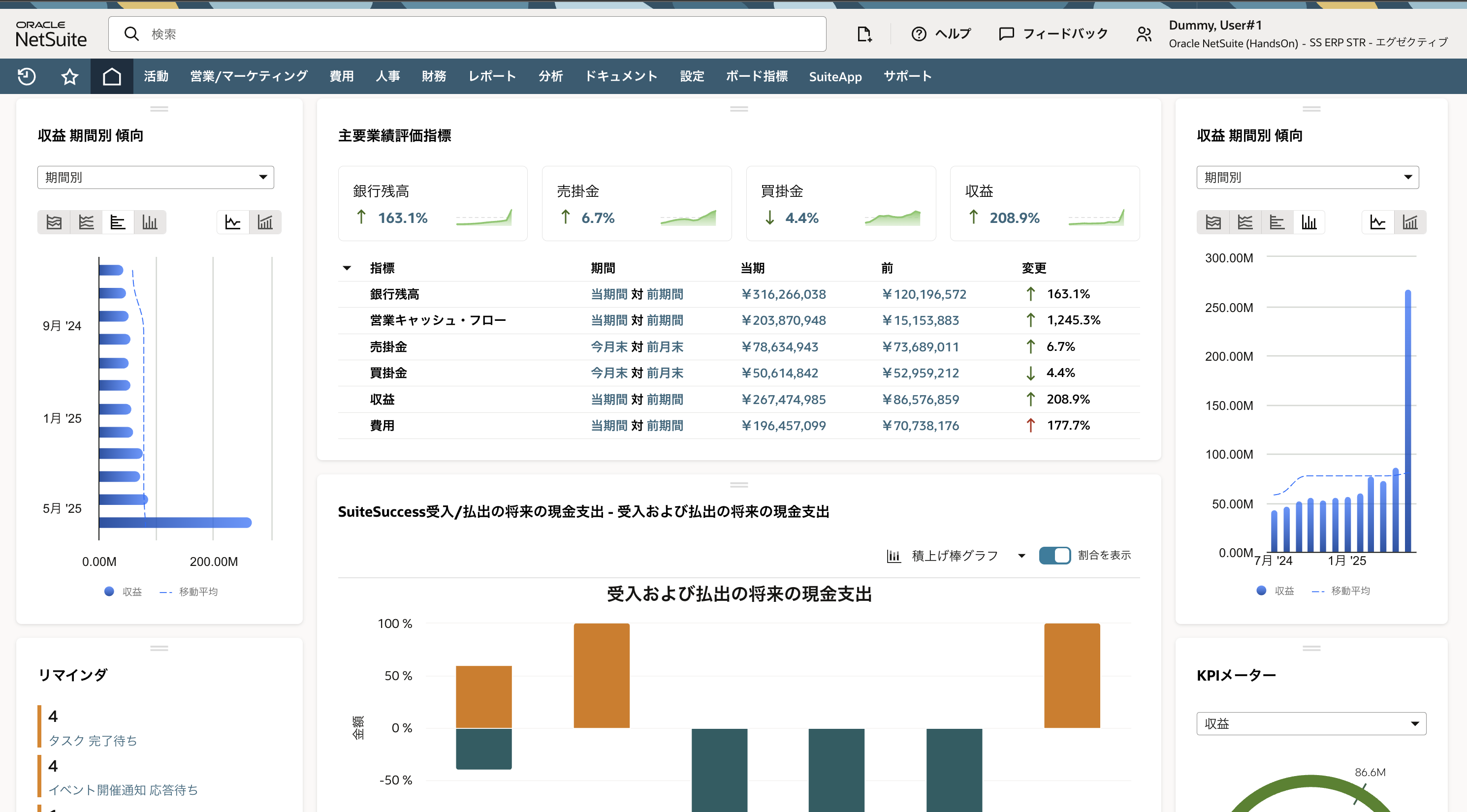Screen dimensions: 1467x812
Task: Select the trend bar chart icon in right portlet
Action: coord(1410,222)
